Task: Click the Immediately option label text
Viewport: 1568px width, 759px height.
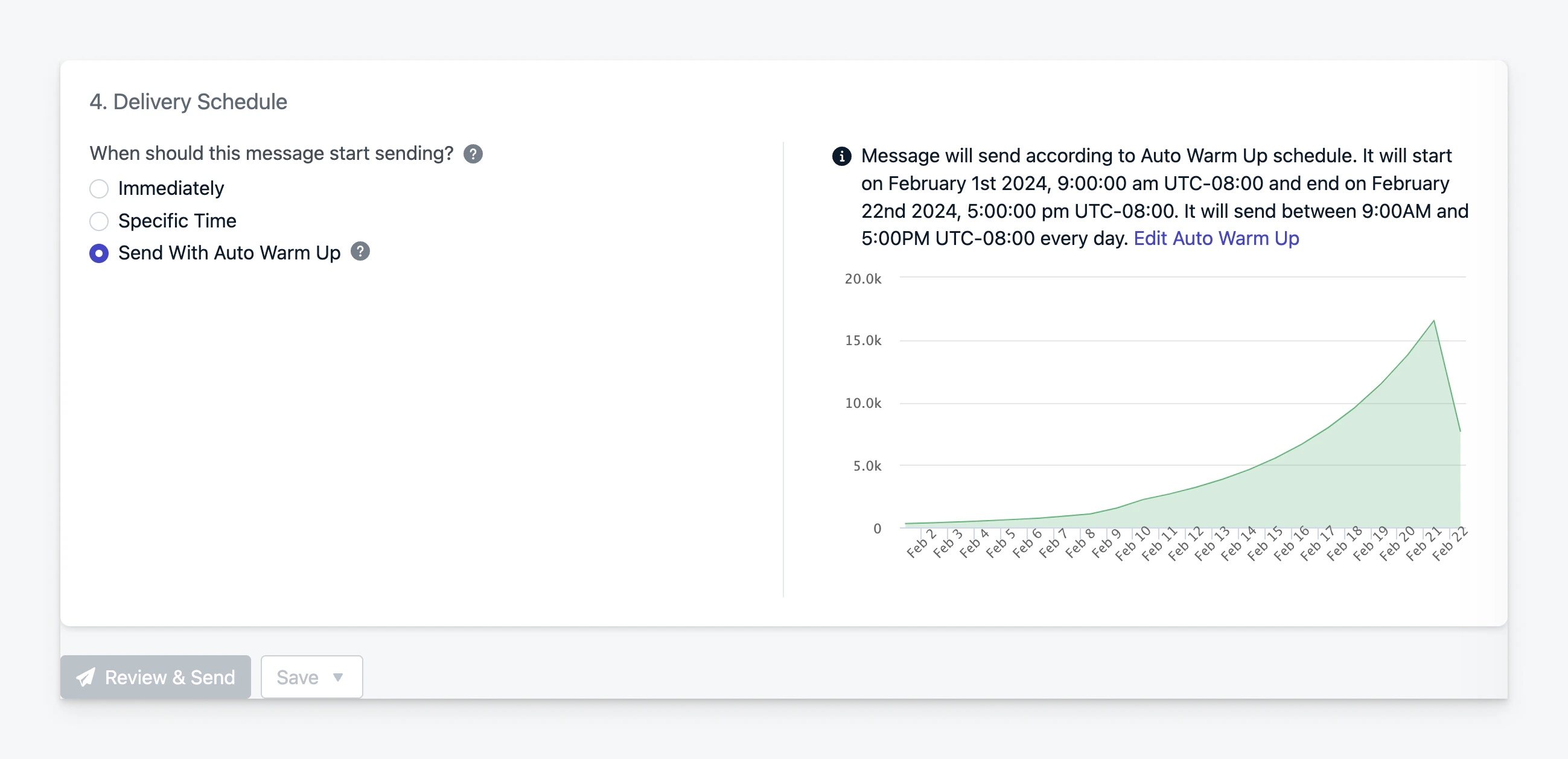Action: coord(171,189)
